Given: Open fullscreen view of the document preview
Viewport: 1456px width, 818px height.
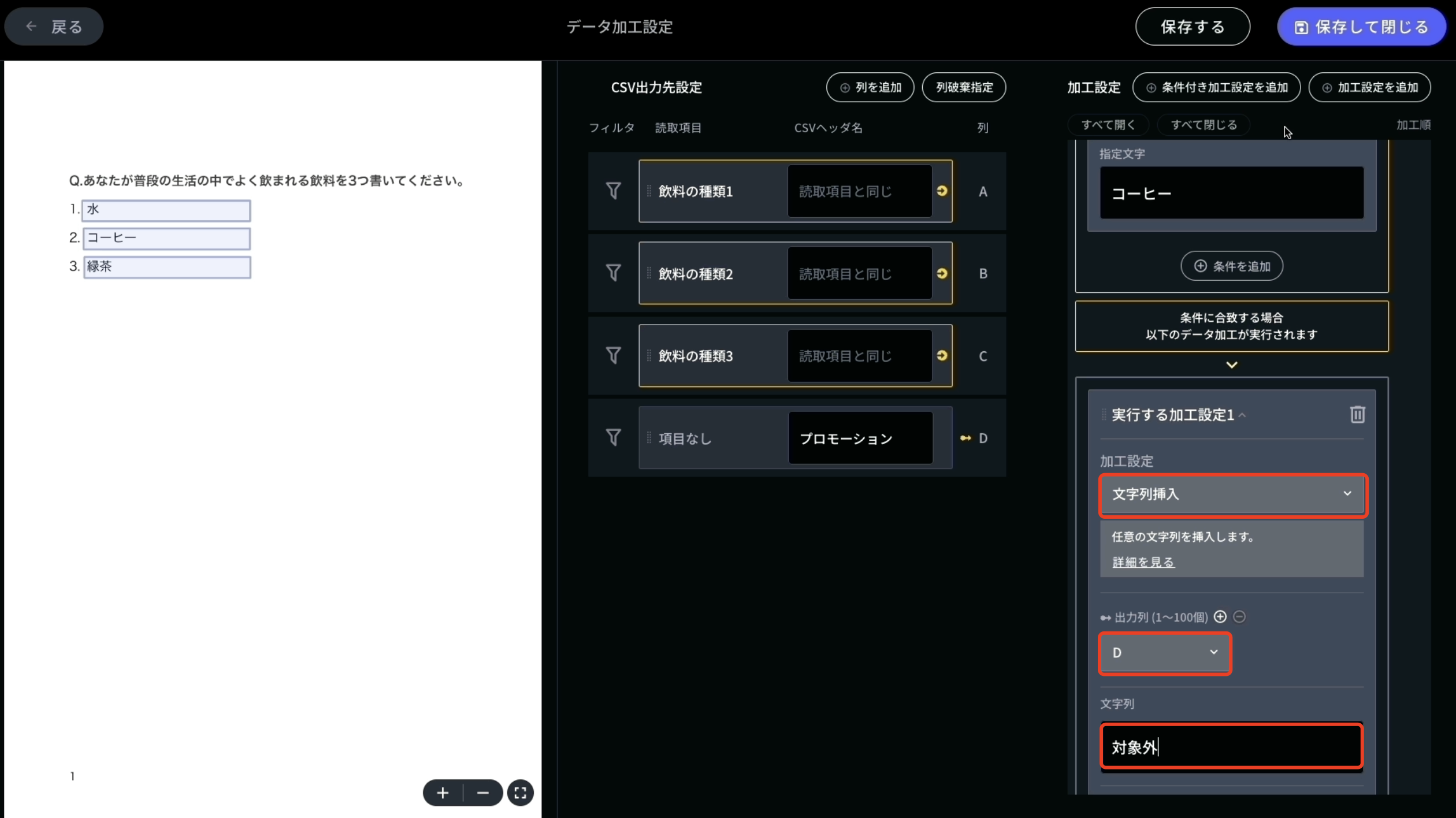Looking at the screenshot, I should point(520,793).
